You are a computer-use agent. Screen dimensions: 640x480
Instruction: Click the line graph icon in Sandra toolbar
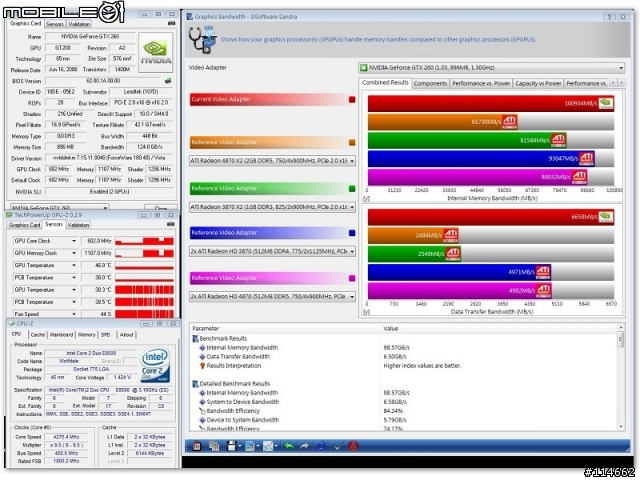coord(268,446)
